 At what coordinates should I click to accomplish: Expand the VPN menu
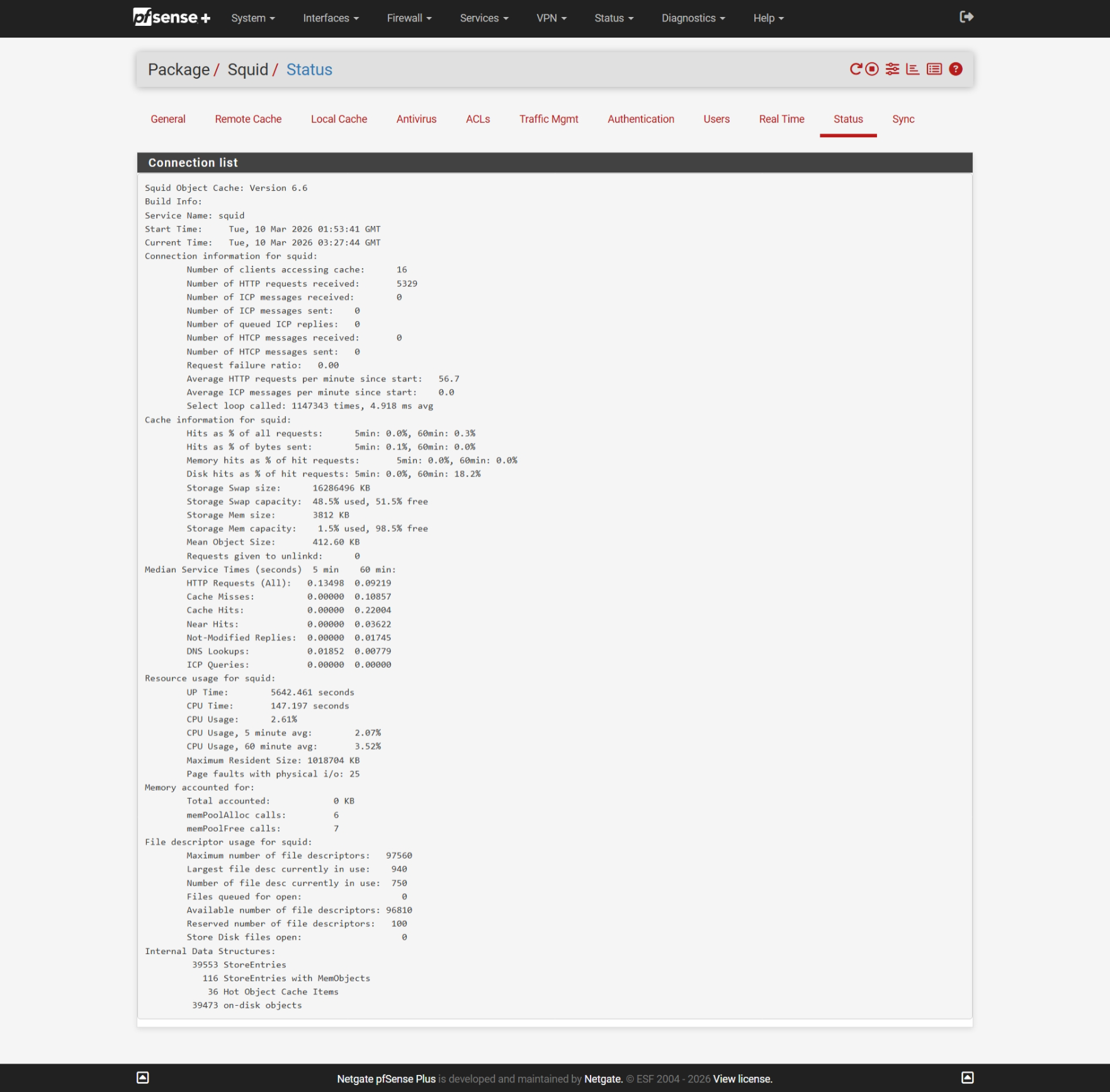pos(550,18)
